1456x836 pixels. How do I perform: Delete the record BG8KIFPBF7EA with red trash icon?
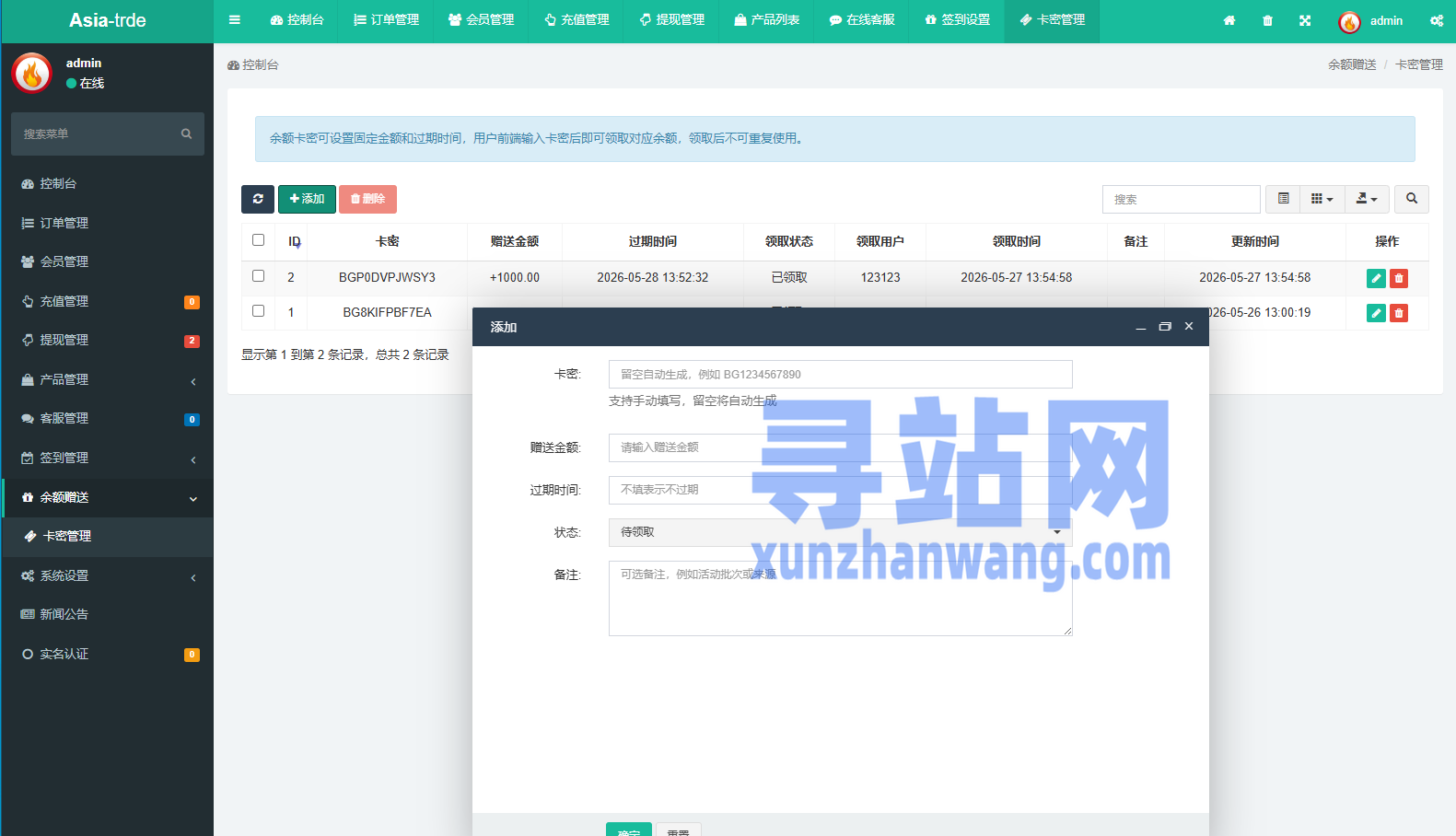click(x=1399, y=313)
